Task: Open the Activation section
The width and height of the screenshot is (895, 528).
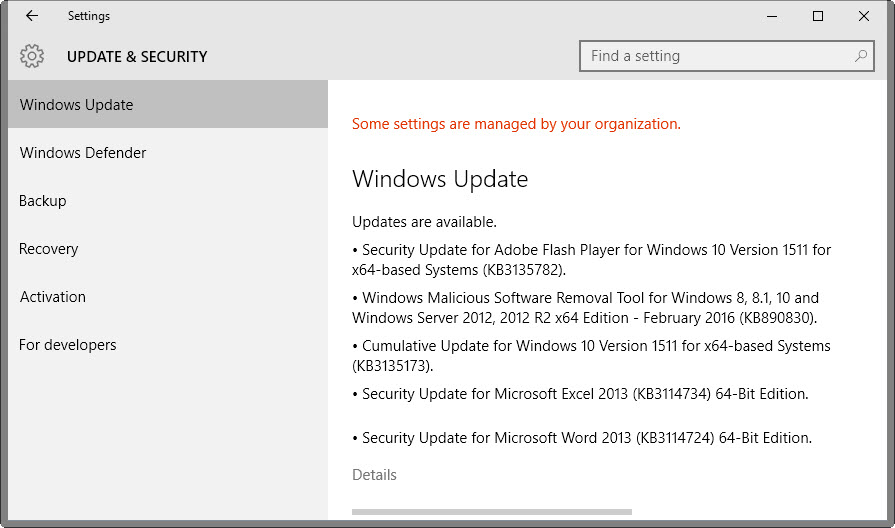Action: [x=168, y=296]
